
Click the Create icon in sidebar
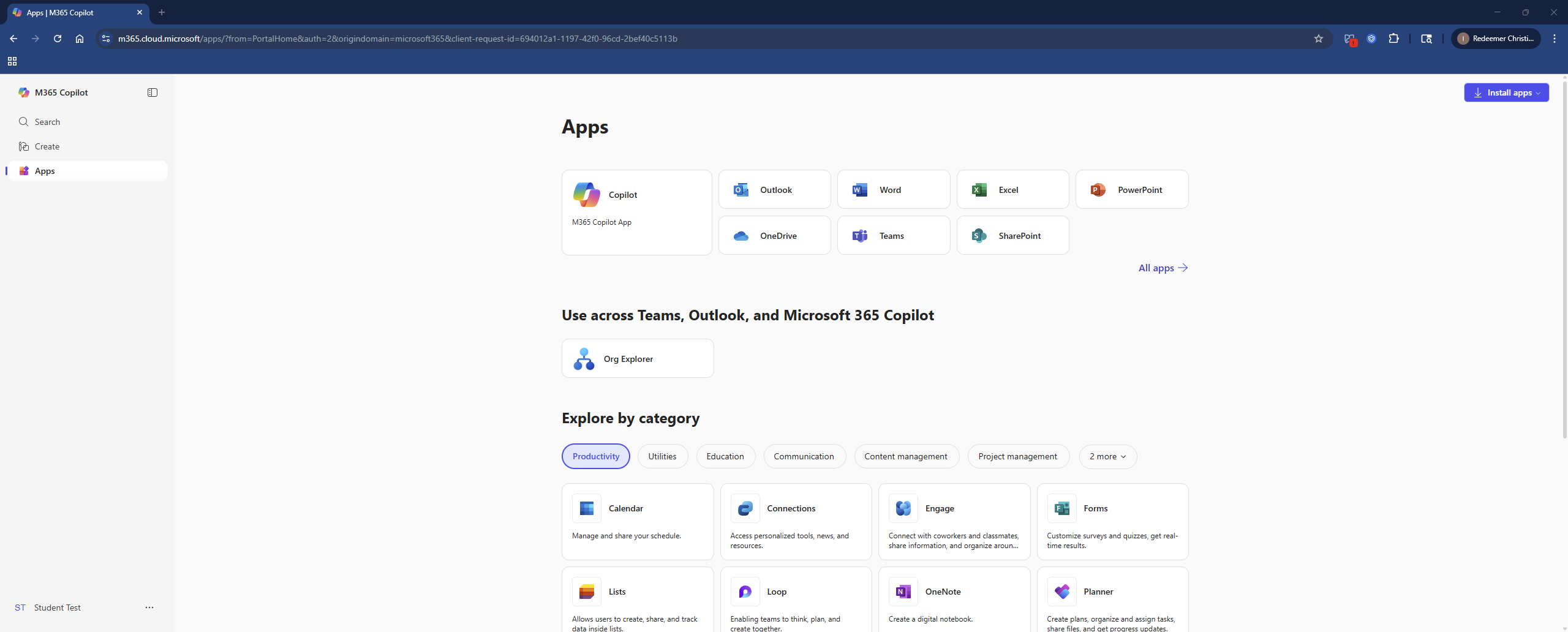coord(24,146)
